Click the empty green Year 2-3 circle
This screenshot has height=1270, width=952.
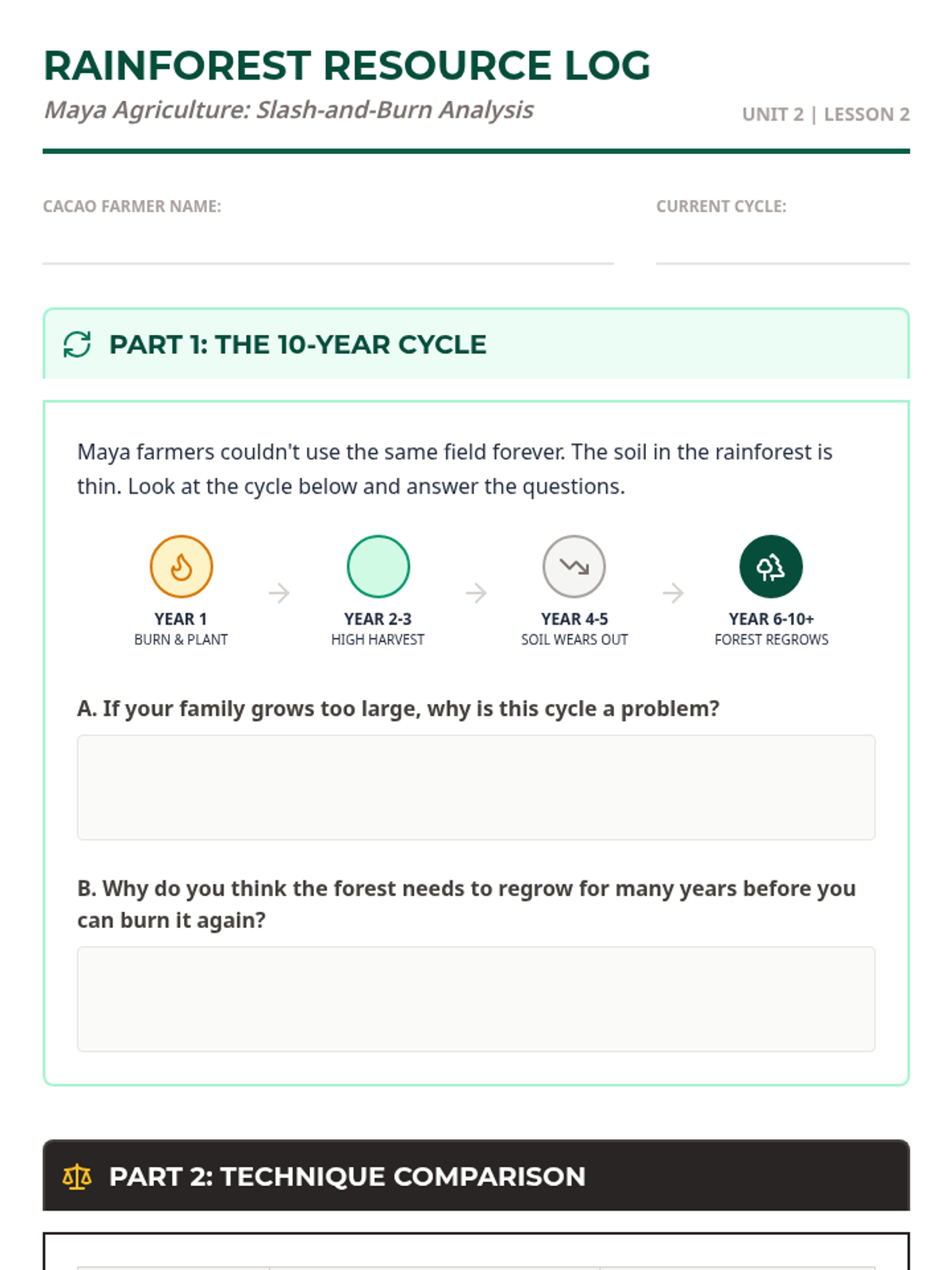[x=378, y=567]
